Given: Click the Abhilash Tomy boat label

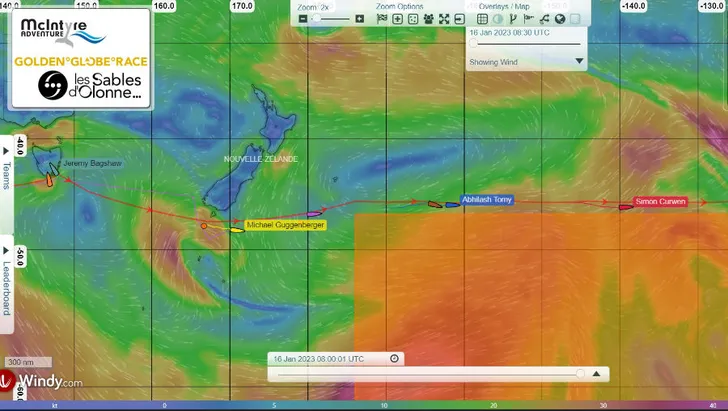Looking at the screenshot, I should click(487, 200).
